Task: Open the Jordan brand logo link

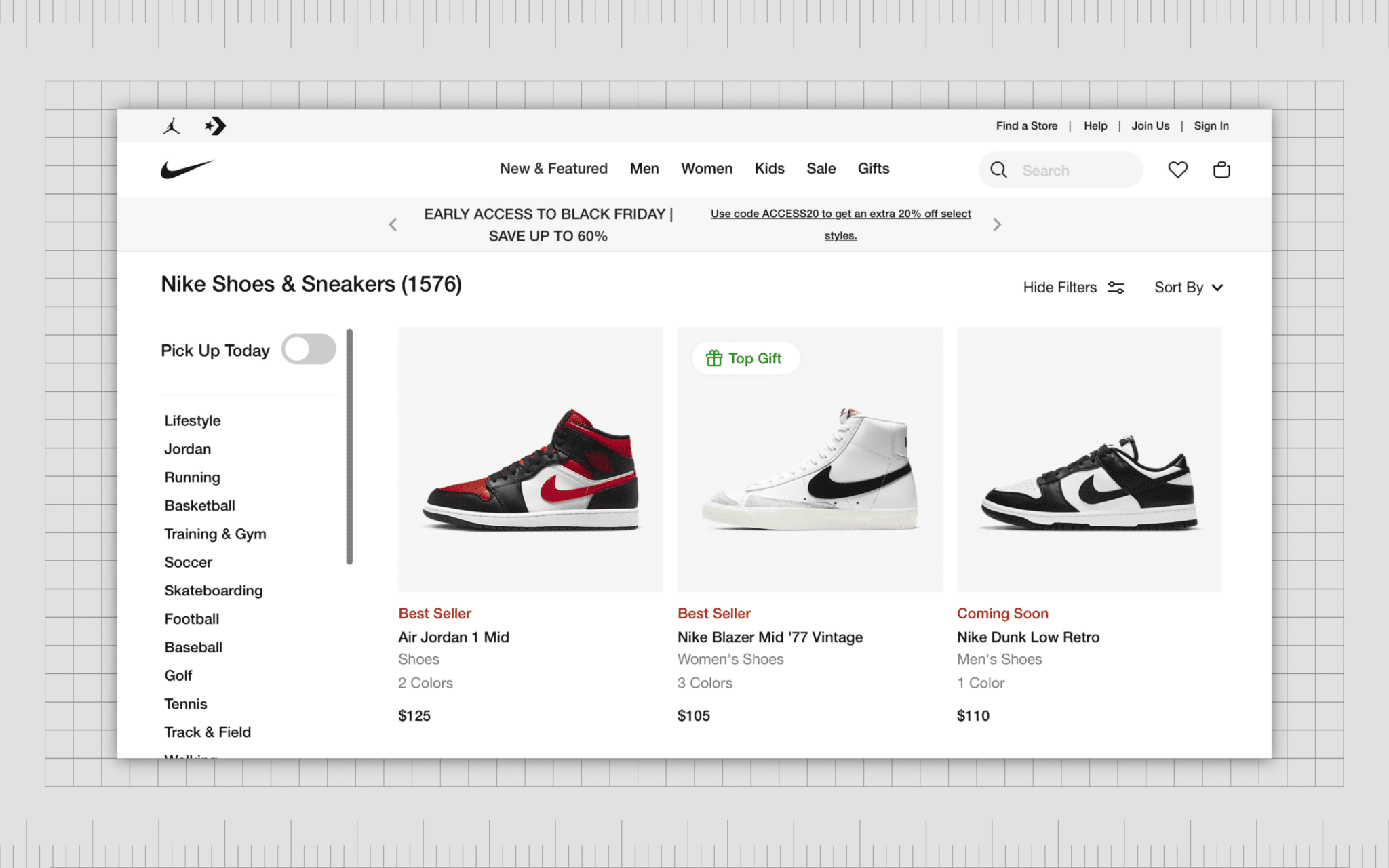Action: [x=172, y=126]
